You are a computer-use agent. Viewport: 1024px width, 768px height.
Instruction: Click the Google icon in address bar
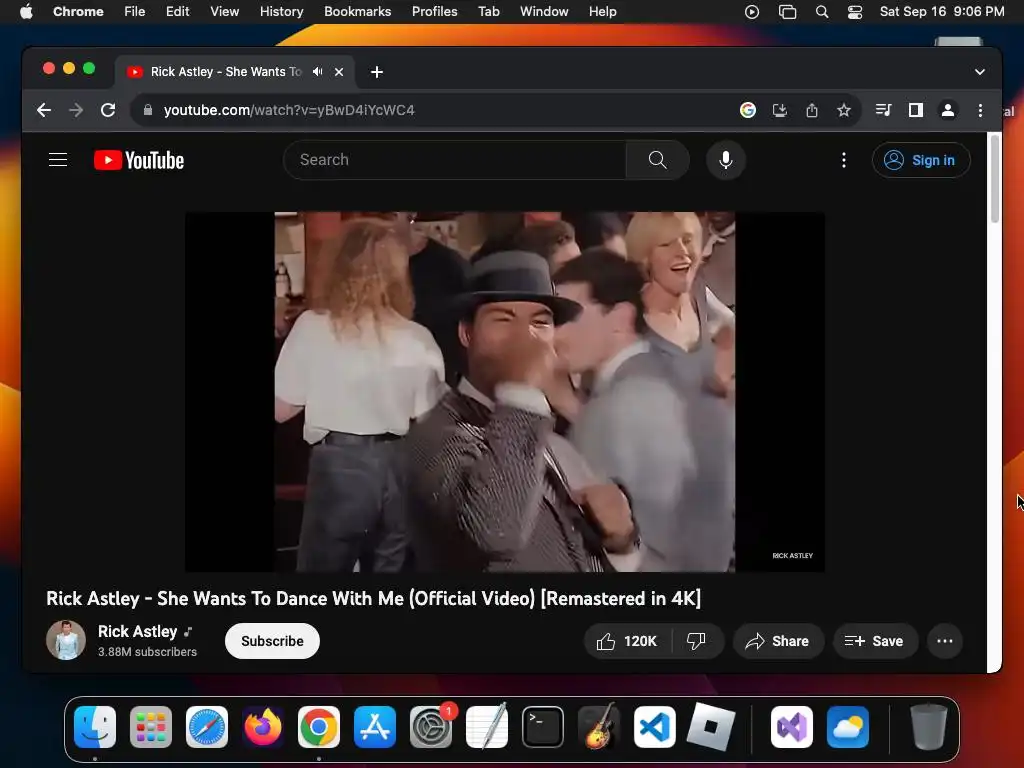tap(748, 110)
